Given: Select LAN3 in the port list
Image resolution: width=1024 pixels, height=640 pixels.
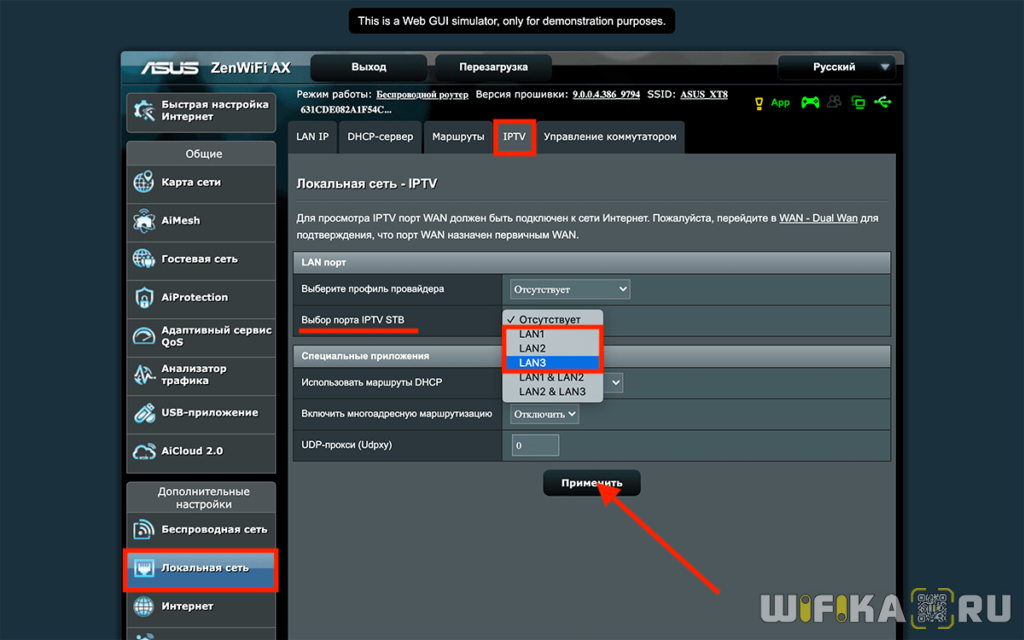Looking at the screenshot, I should (x=551, y=363).
